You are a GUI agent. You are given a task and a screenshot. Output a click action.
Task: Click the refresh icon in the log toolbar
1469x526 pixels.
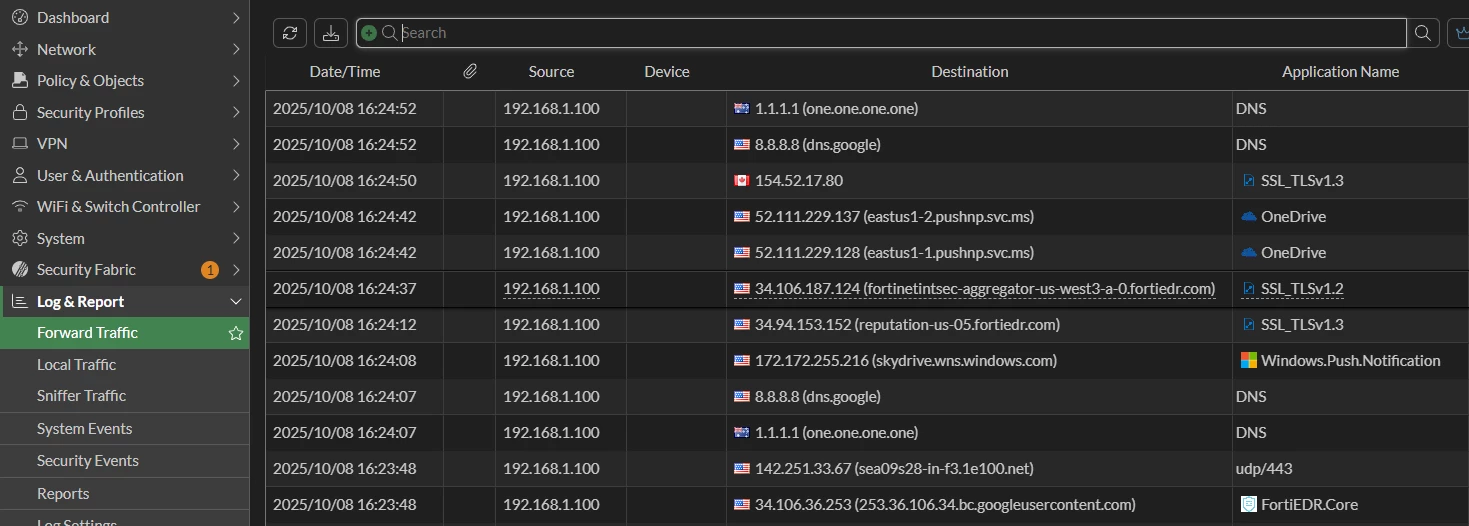pyautogui.click(x=289, y=33)
